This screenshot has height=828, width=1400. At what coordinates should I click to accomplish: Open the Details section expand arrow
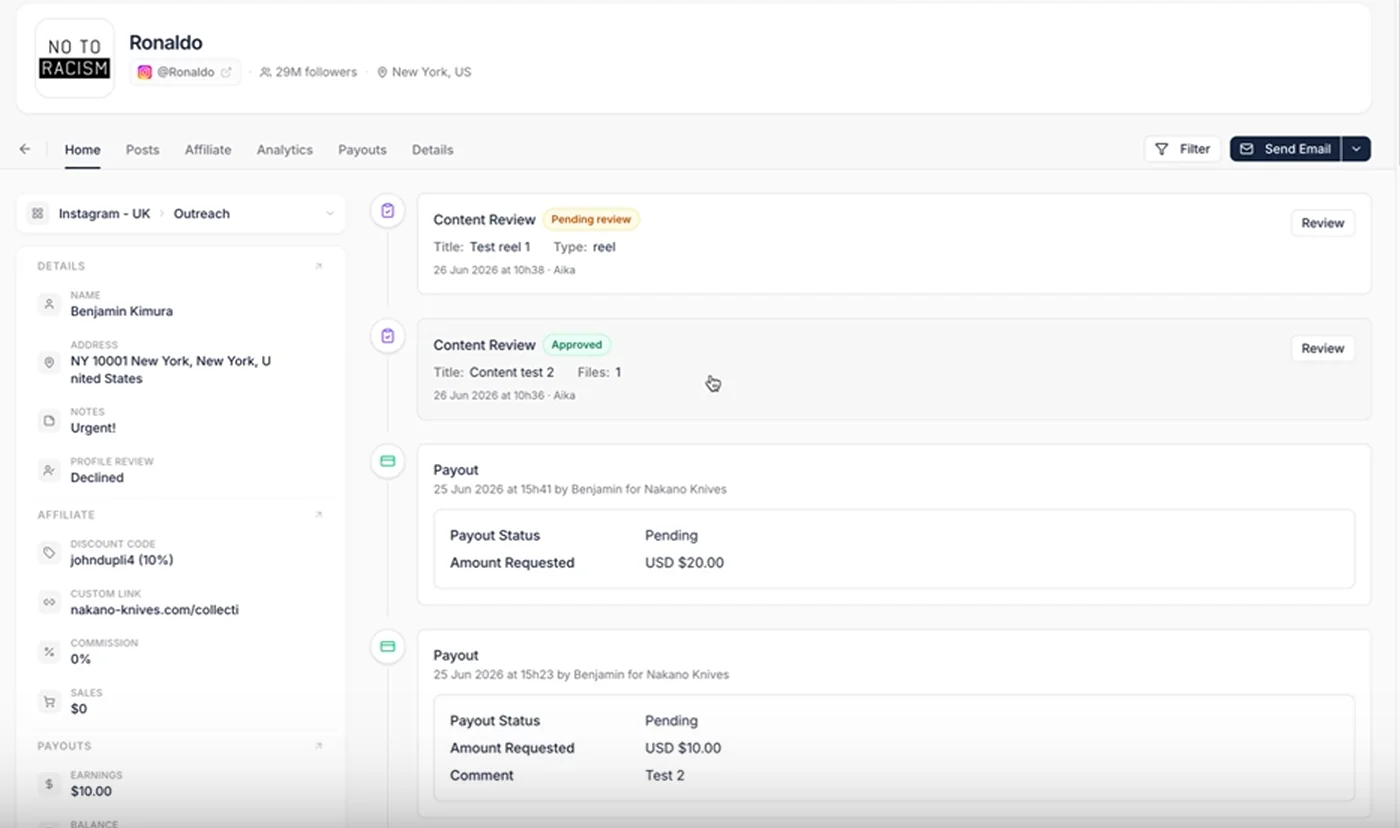[x=319, y=266]
